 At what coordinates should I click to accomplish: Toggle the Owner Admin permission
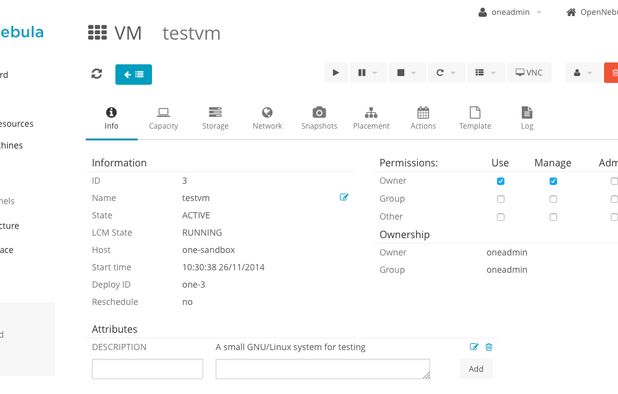coord(614,181)
